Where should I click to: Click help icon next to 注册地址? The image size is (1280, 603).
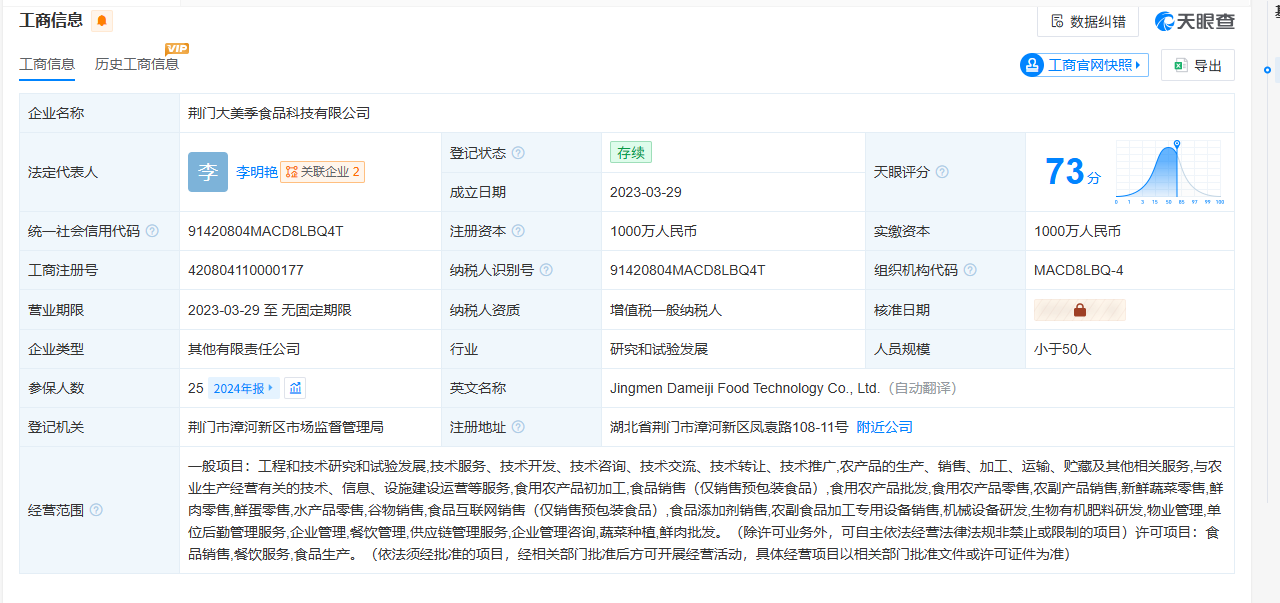[518, 427]
